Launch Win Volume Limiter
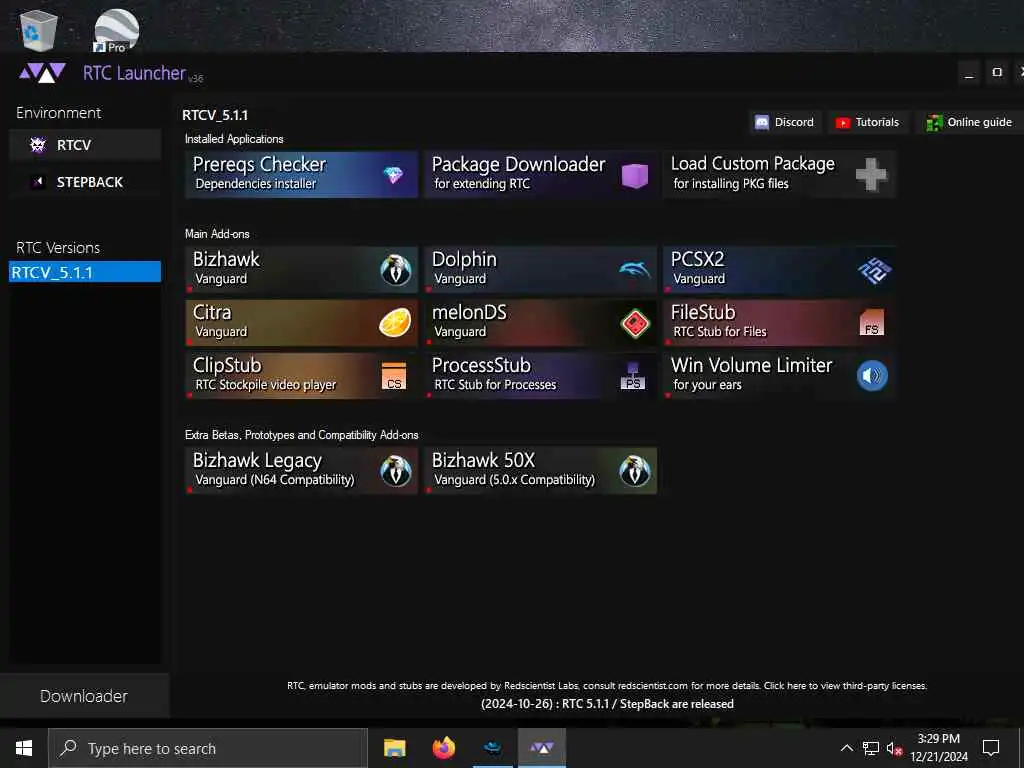The width and height of the screenshot is (1024, 768). pyautogui.click(x=779, y=376)
